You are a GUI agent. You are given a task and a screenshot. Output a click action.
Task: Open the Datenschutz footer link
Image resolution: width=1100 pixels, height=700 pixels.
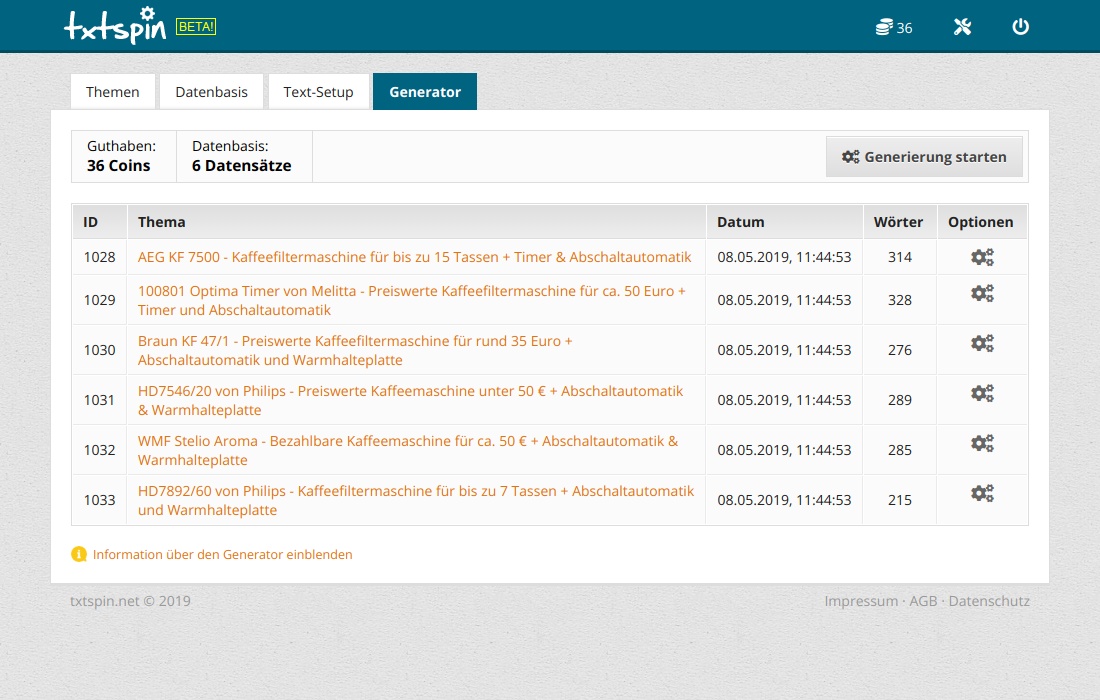[988, 601]
